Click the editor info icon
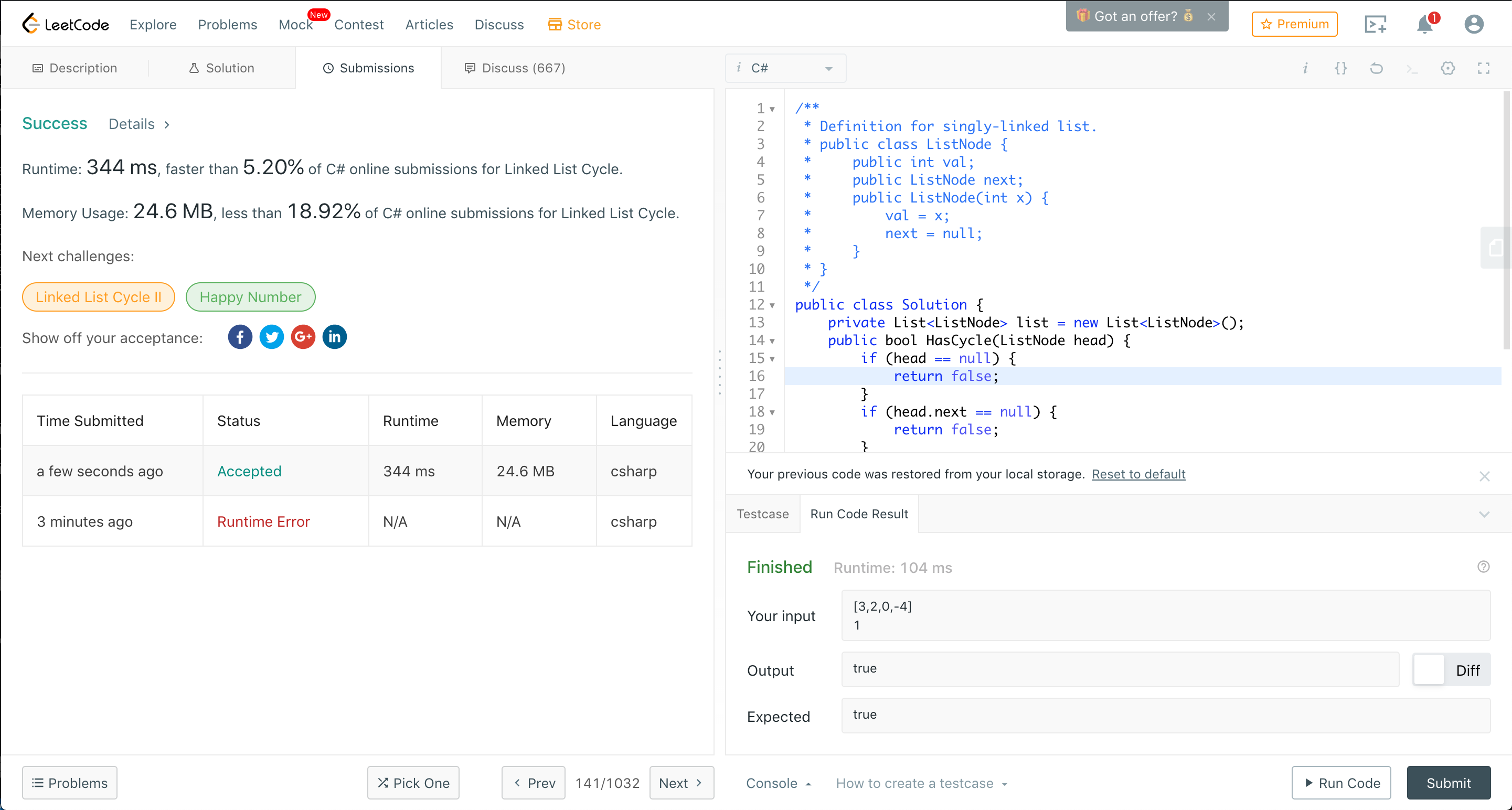This screenshot has height=810, width=1512. 1305,68
